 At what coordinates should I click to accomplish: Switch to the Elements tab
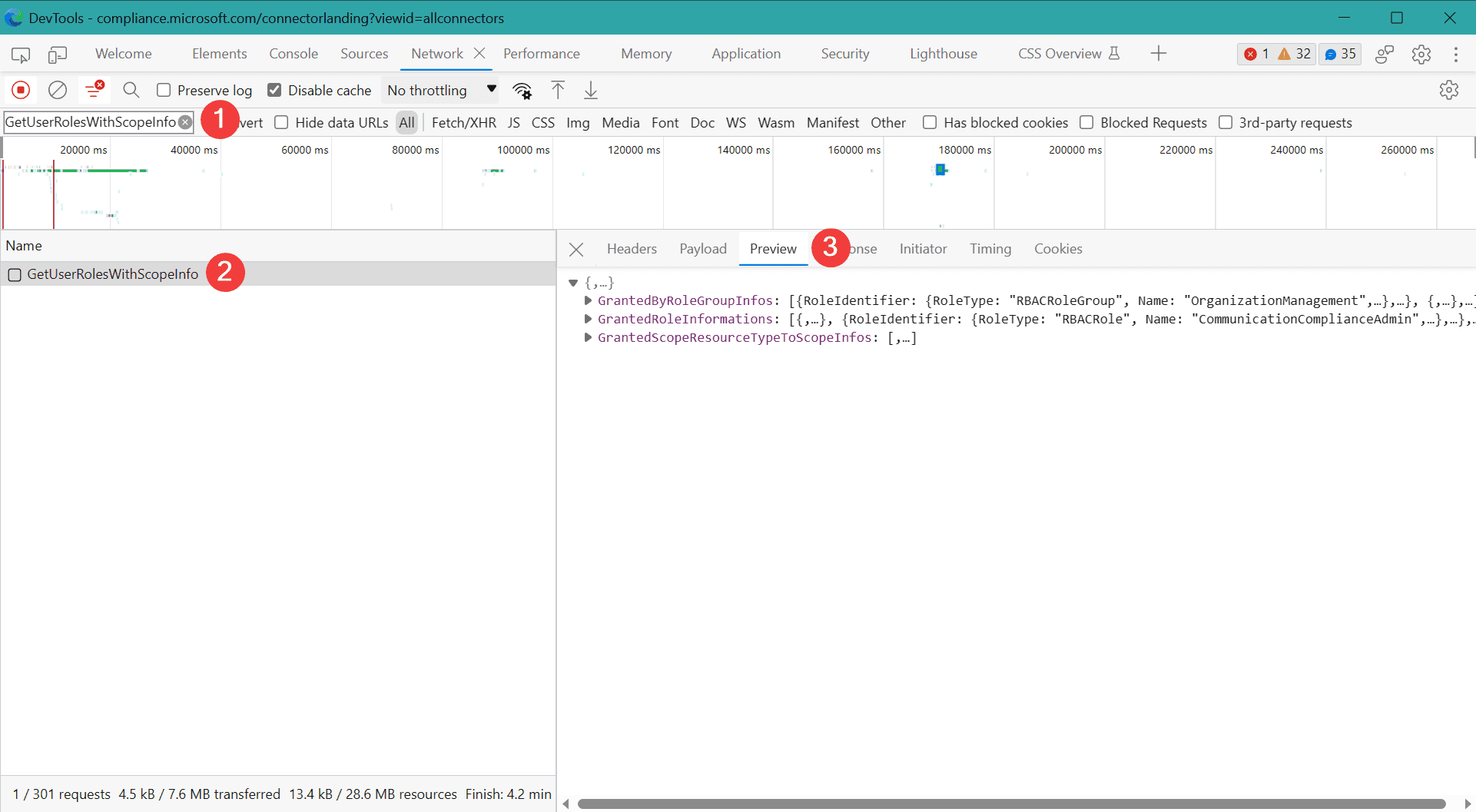tap(219, 54)
